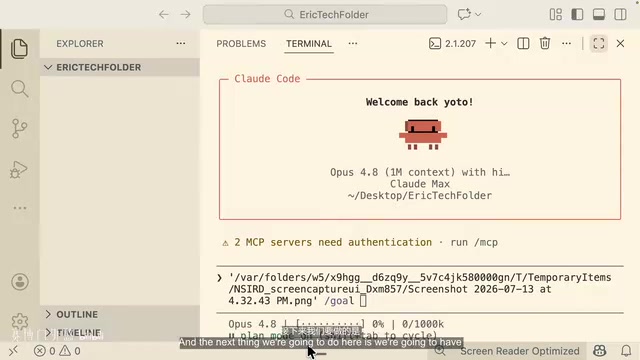The height and width of the screenshot is (360, 640).
Task: Open notifications bell icon
Action: click(x=626, y=351)
